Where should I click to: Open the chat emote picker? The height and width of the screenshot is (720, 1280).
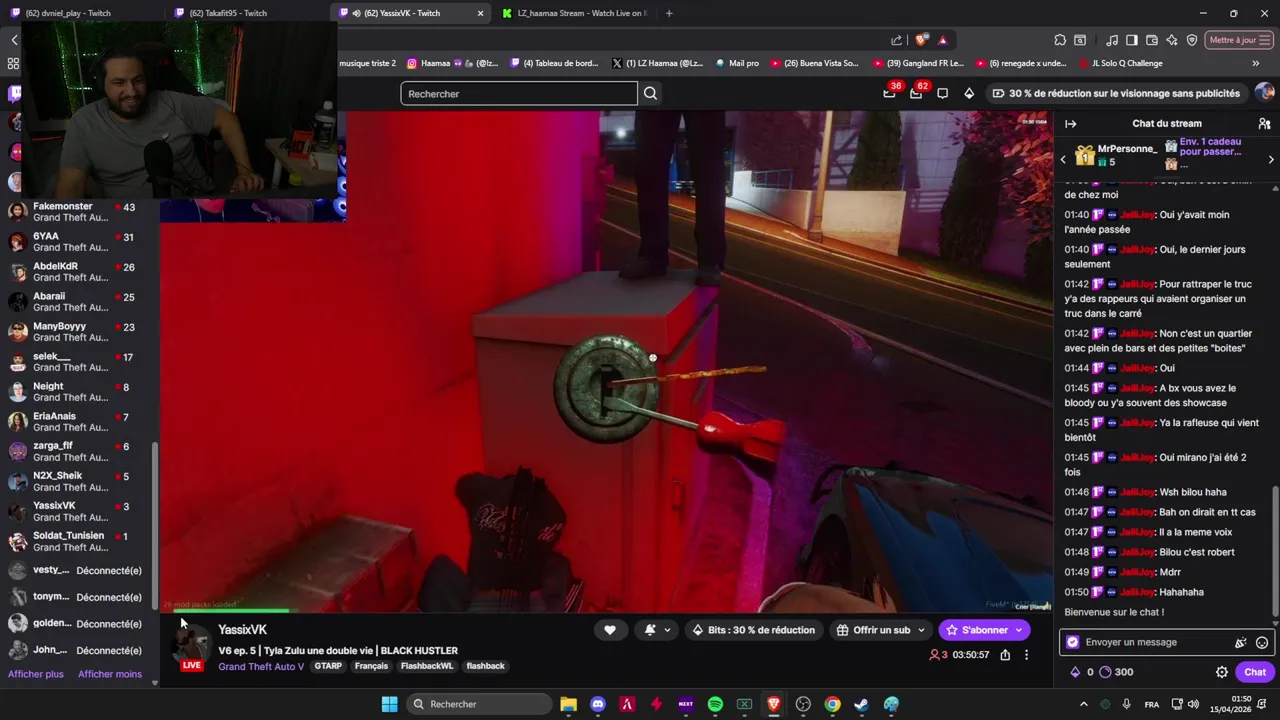point(1262,642)
